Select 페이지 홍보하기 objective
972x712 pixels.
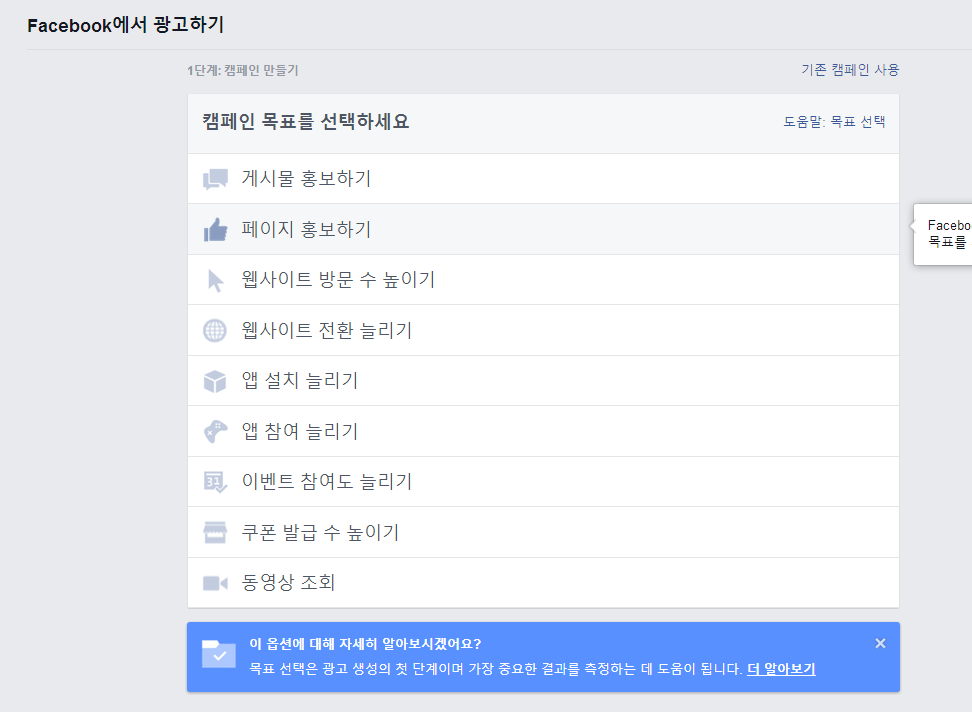click(543, 229)
